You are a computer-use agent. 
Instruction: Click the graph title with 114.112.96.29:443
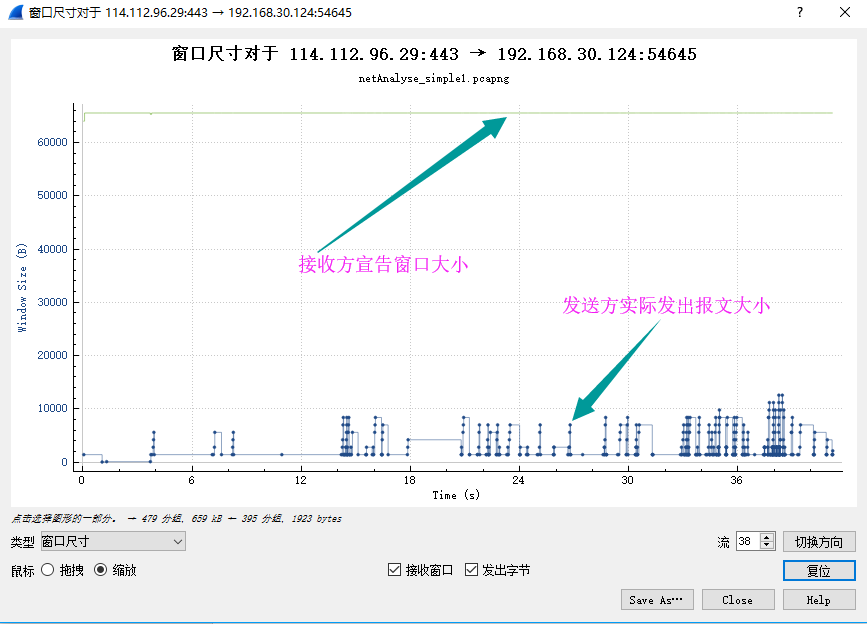434,54
